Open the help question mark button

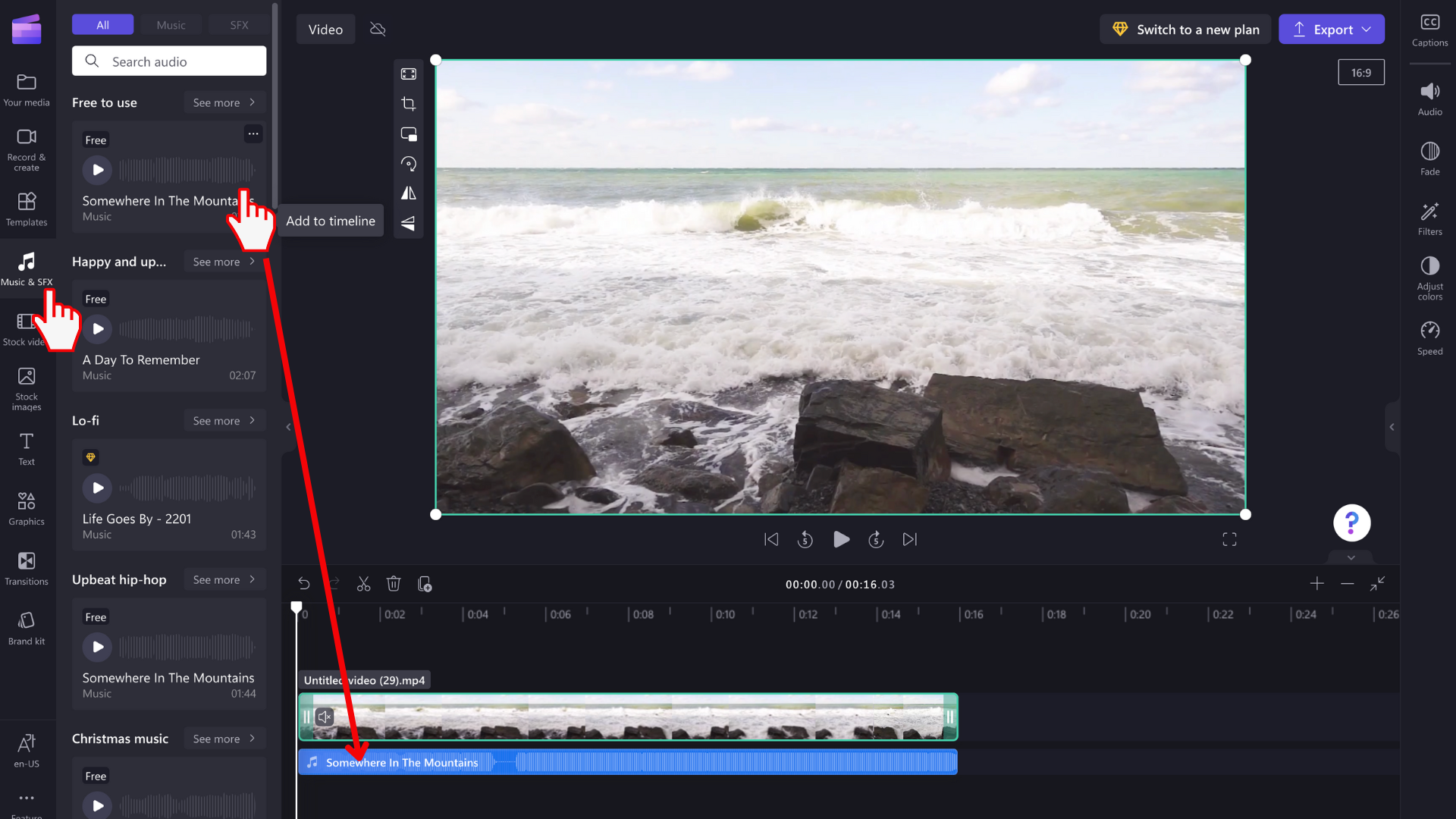tap(1351, 522)
